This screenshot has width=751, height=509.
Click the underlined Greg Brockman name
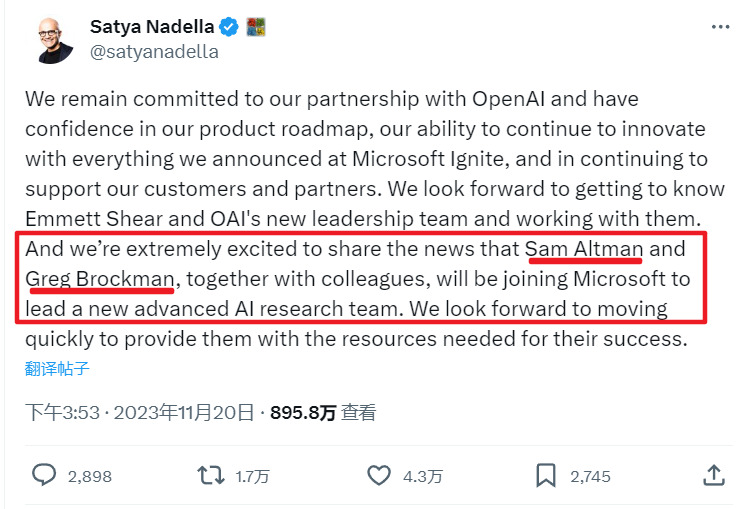coord(99,279)
